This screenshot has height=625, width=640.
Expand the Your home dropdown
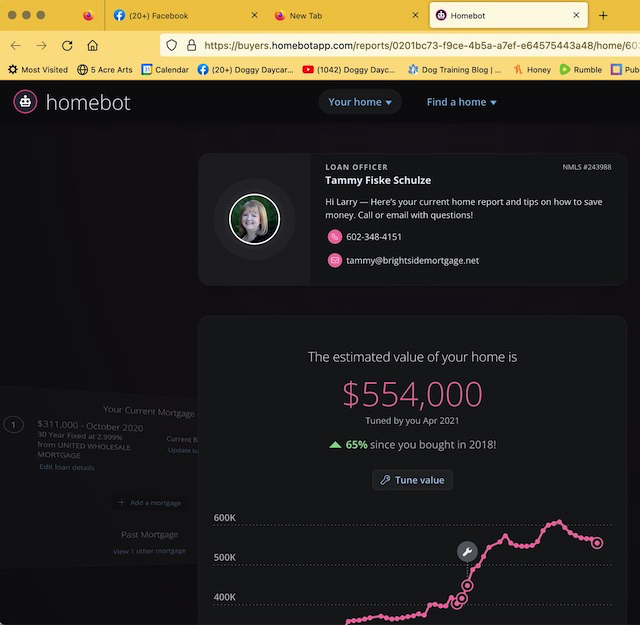point(360,102)
